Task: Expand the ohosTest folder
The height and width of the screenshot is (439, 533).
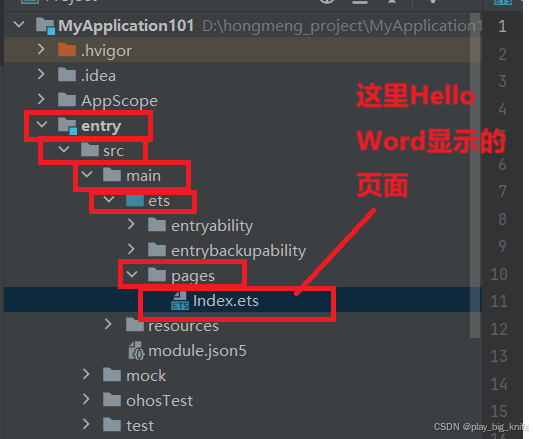Action: click(86, 400)
